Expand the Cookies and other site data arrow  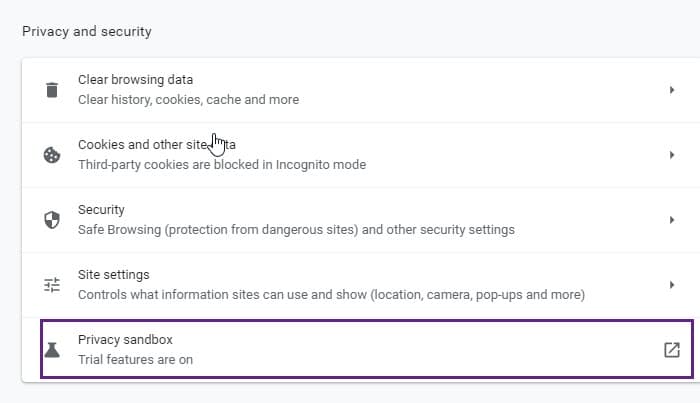pos(671,155)
